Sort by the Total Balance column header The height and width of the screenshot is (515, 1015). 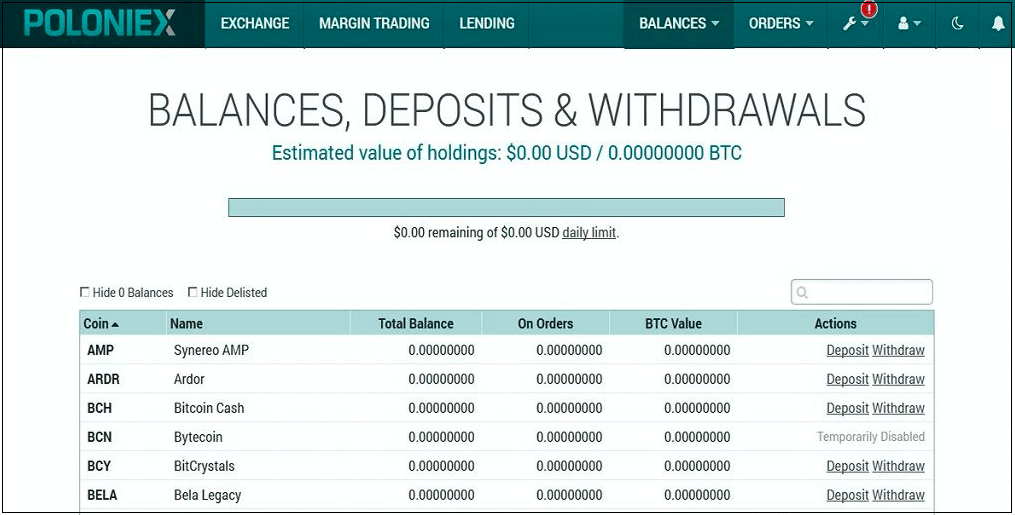pyautogui.click(x=416, y=323)
